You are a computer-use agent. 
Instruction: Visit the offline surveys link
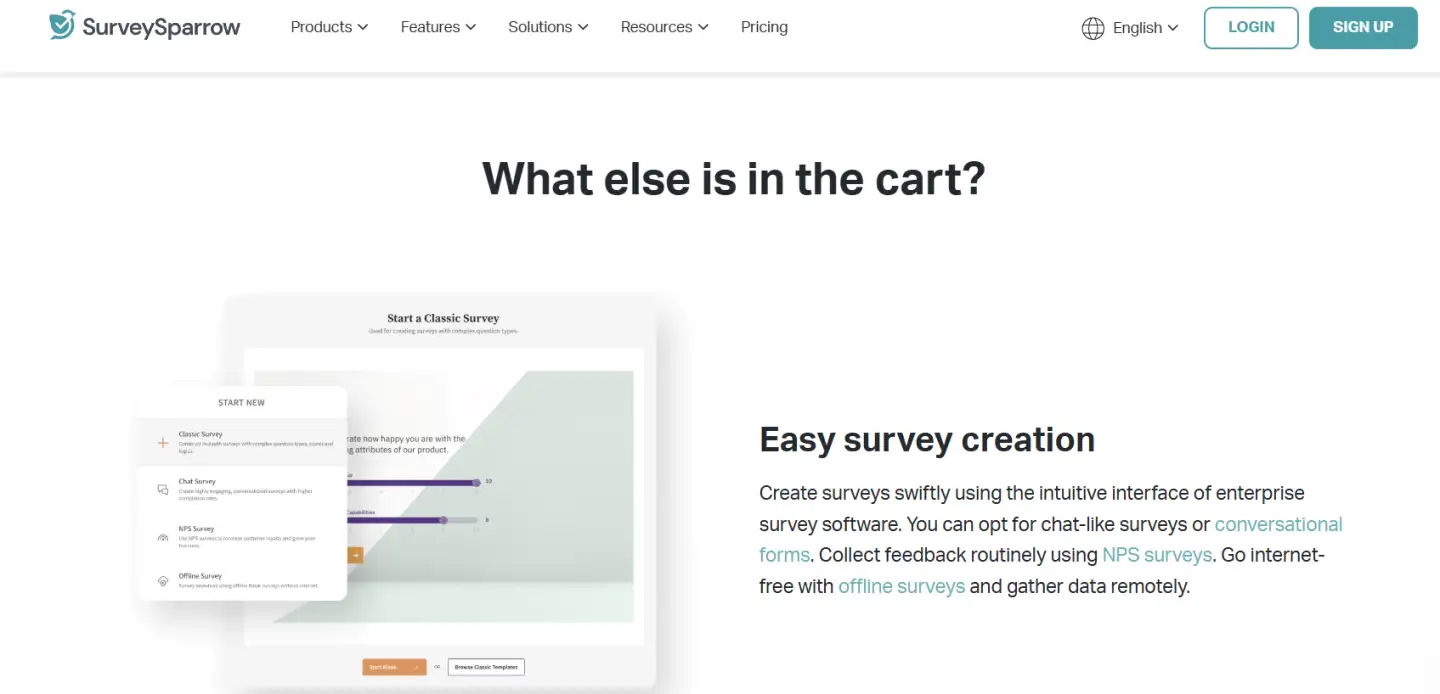point(901,586)
